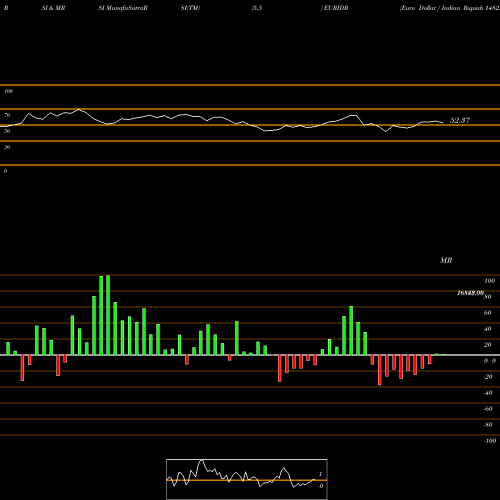
Task: Click the RSI 70 axis label
Action: (7, 115)
